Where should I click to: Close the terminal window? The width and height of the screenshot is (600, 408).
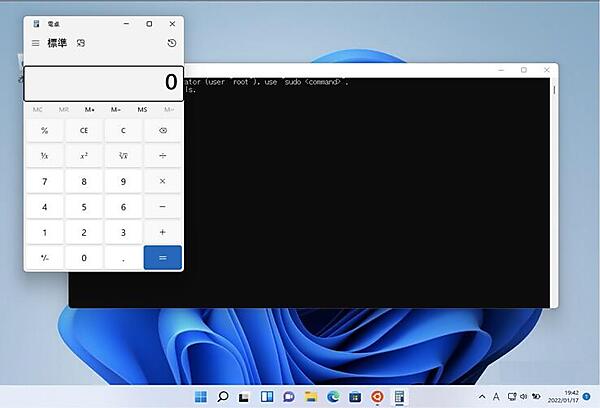point(546,70)
